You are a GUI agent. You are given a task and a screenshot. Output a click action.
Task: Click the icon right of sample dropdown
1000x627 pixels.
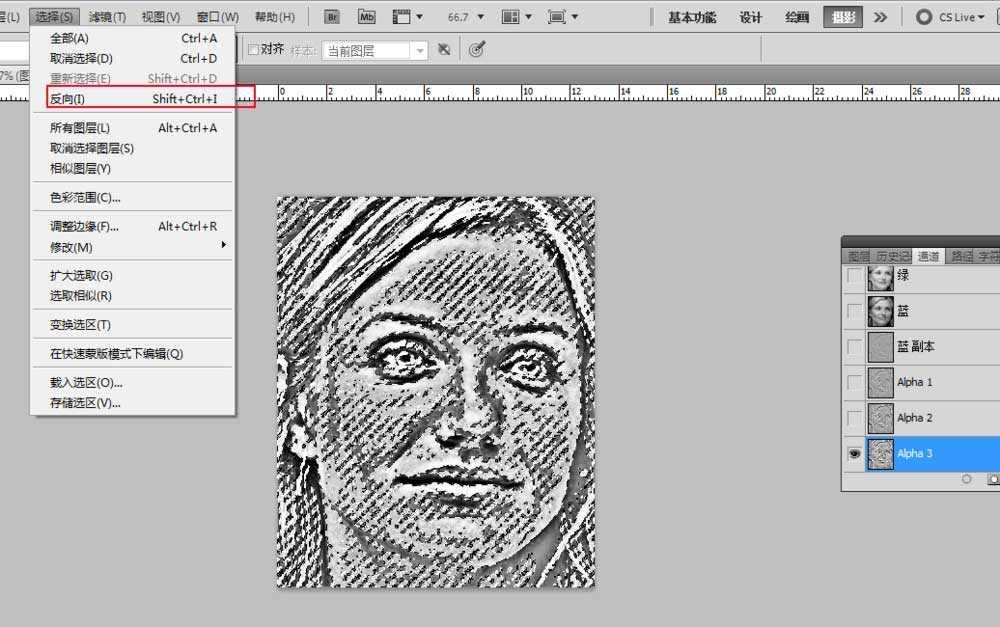point(444,50)
